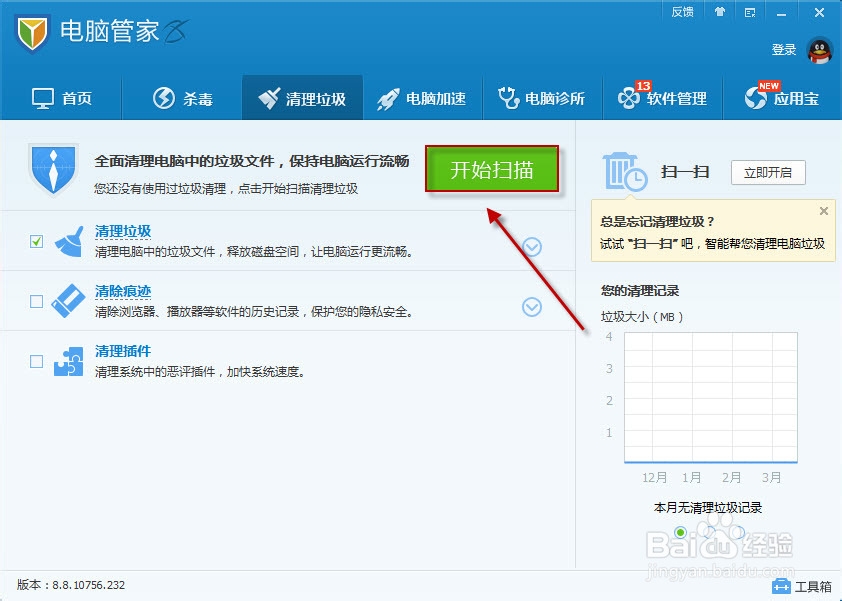Expand the 清除痕迹 details chevron

pyautogui.click(x=532, y=308)
